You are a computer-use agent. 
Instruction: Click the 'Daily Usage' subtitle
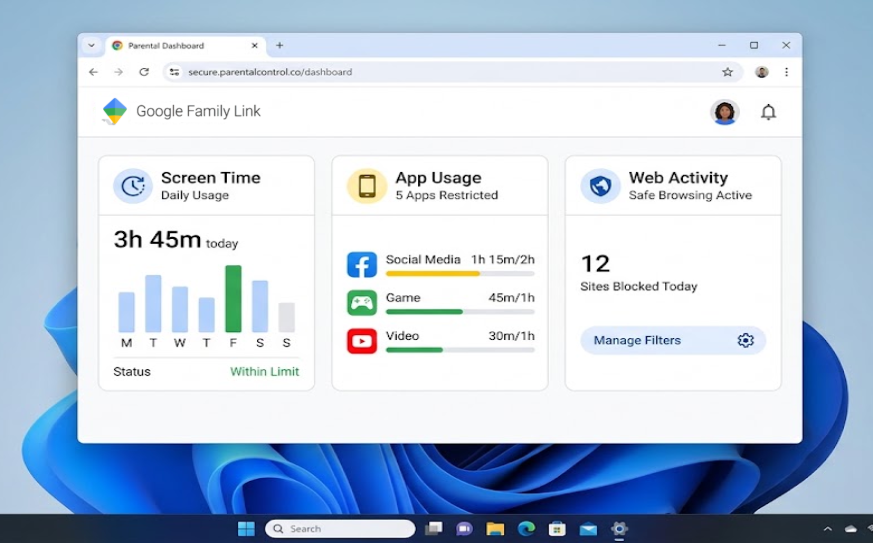[195, 195]
